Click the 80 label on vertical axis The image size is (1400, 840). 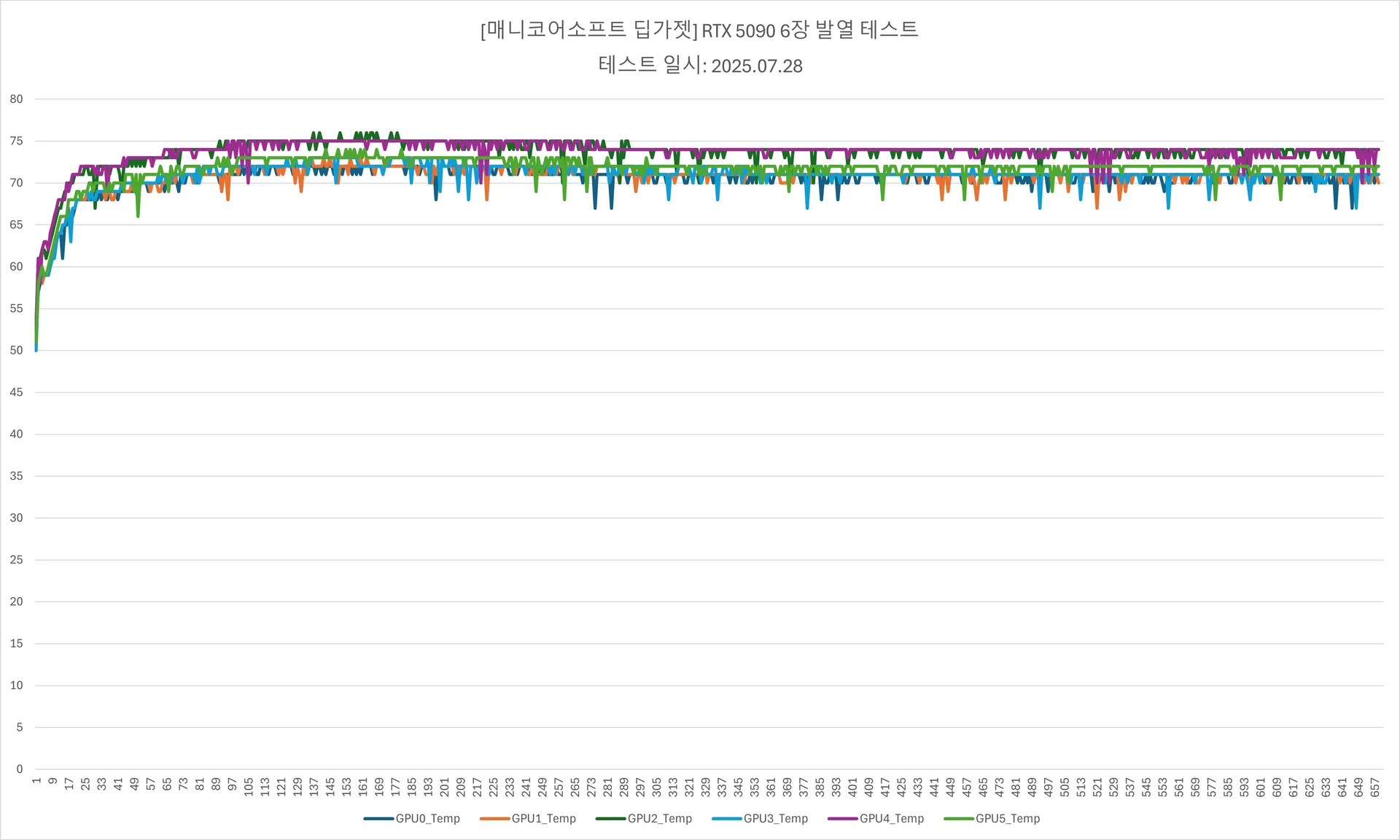(x=16, y=99)
